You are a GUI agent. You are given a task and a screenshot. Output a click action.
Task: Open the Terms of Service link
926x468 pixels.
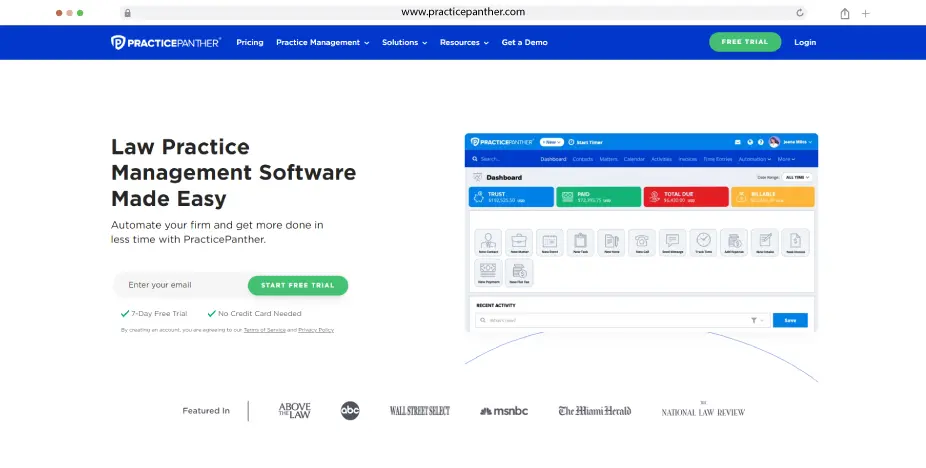[265, 330]
